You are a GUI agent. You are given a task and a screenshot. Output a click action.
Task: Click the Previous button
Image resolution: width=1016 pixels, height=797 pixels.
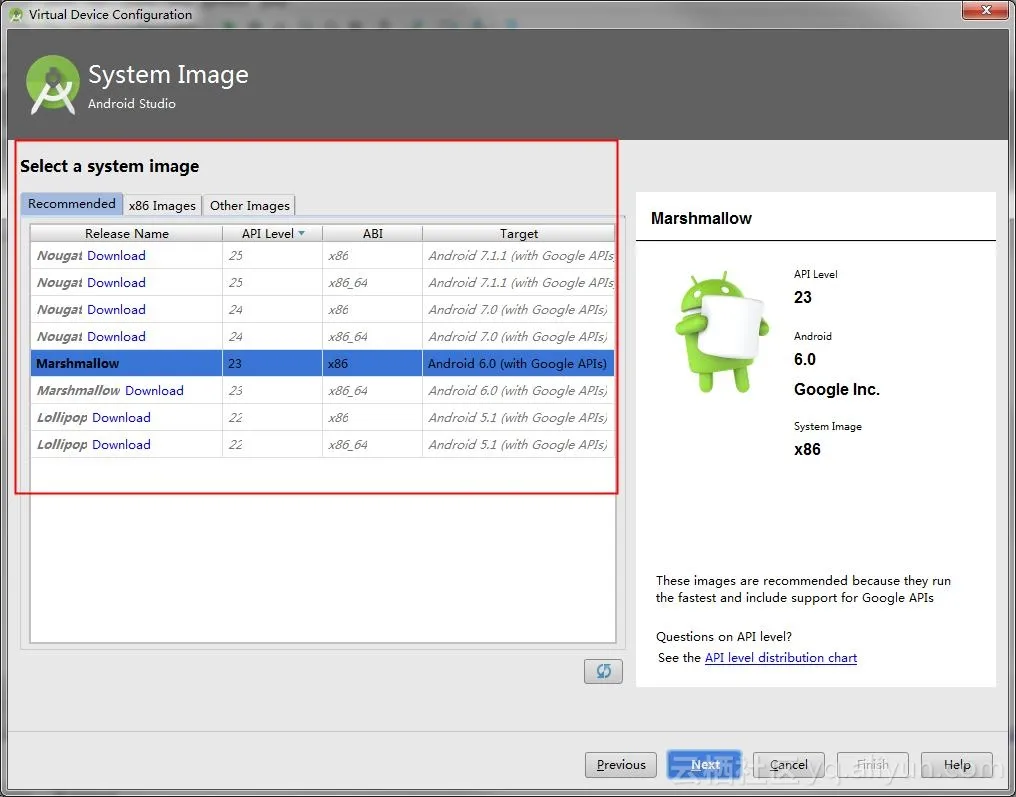(621, 765)
